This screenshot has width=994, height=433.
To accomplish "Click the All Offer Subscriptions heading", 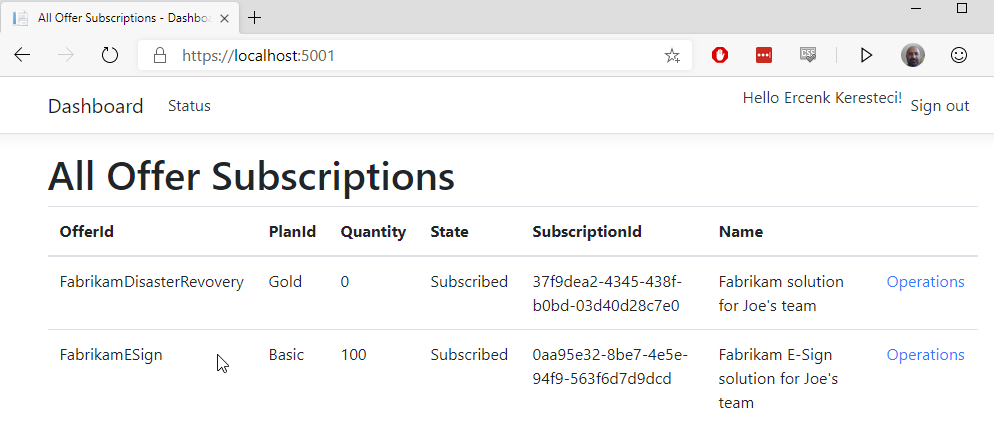I will pos(251,176).
